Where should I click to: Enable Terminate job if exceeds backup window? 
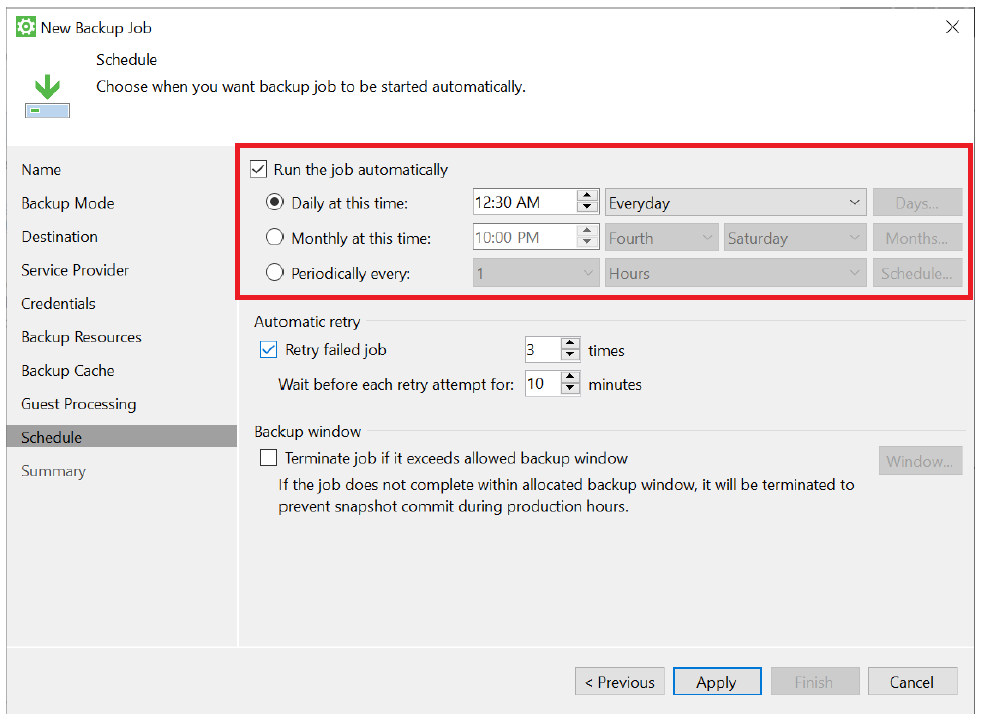pos(268,458)
